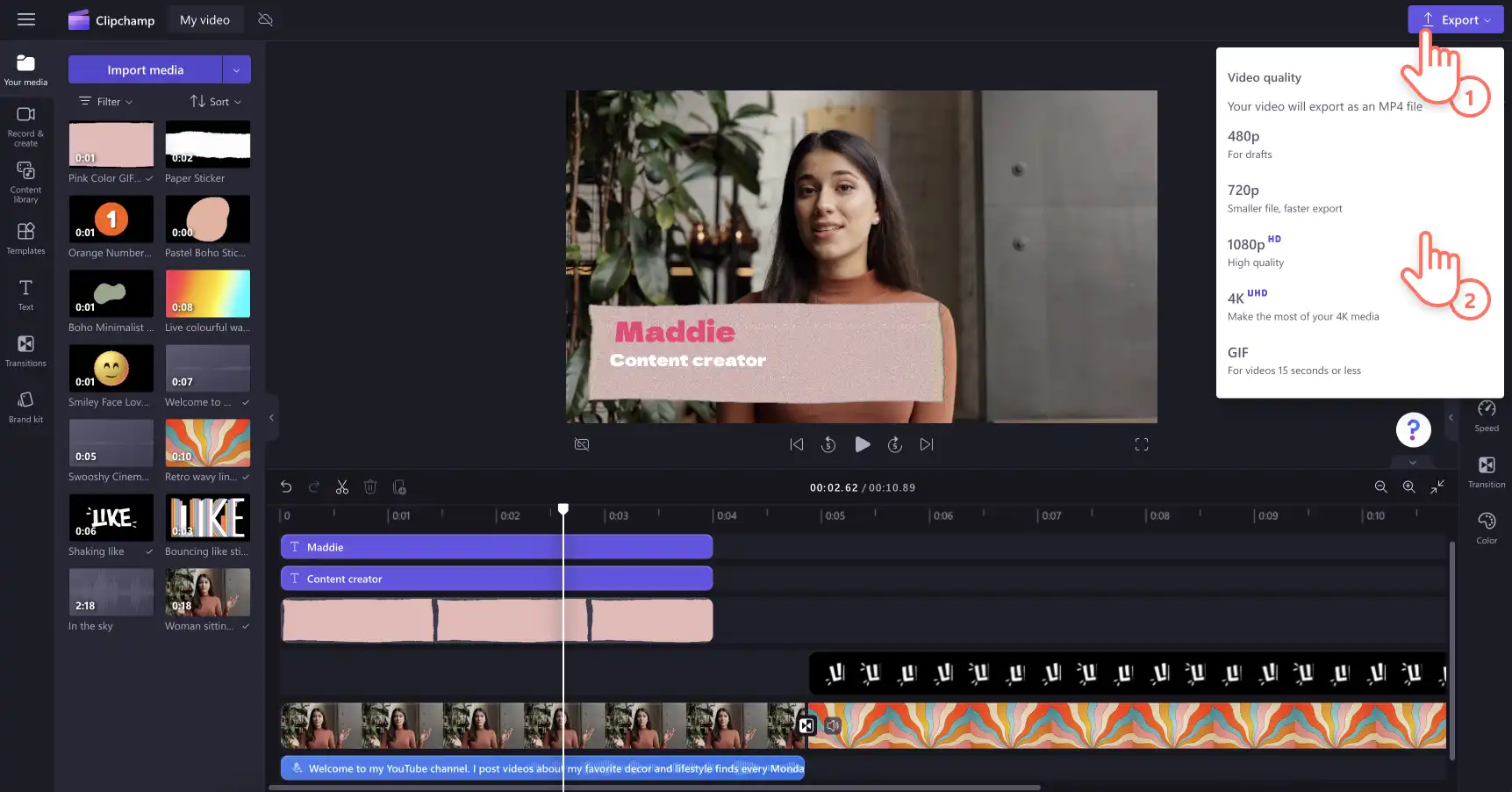The image size is (1512, 792).
Task: Expand the Import media dropdown arrow
Action: pos(236,69)
